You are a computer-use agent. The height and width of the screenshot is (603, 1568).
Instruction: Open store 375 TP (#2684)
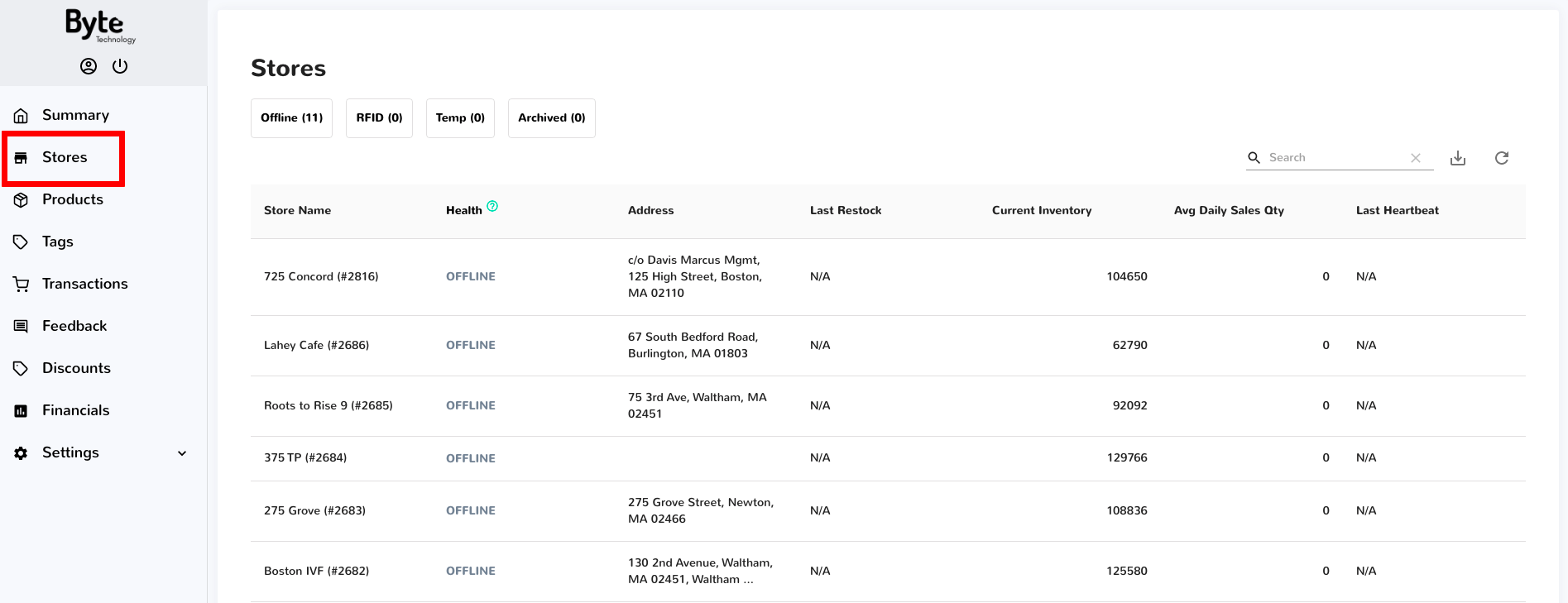pos(305,458)
